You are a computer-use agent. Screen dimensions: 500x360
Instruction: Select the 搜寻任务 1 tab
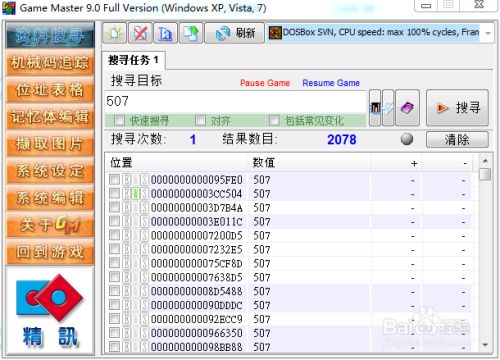pyautogui.click(x=133, y=60)
